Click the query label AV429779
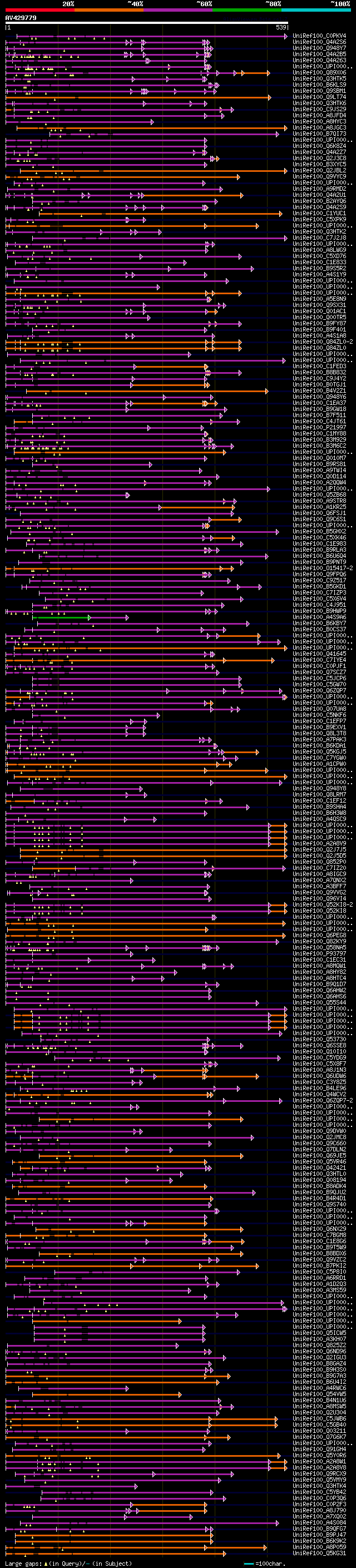 click(x=21, y=18)
